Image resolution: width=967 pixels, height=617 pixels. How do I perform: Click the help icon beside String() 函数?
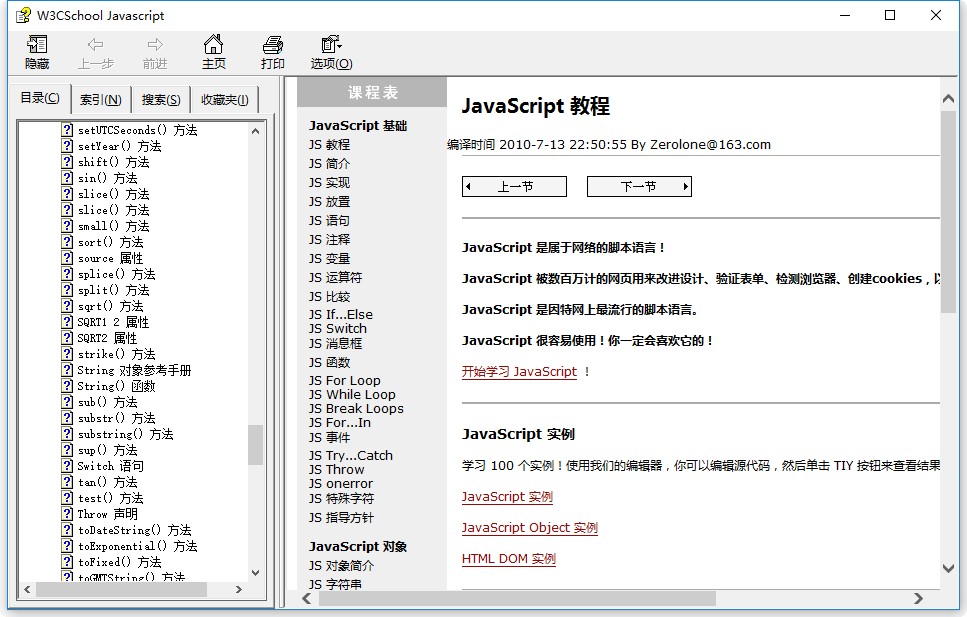click(x=67, y=386)
